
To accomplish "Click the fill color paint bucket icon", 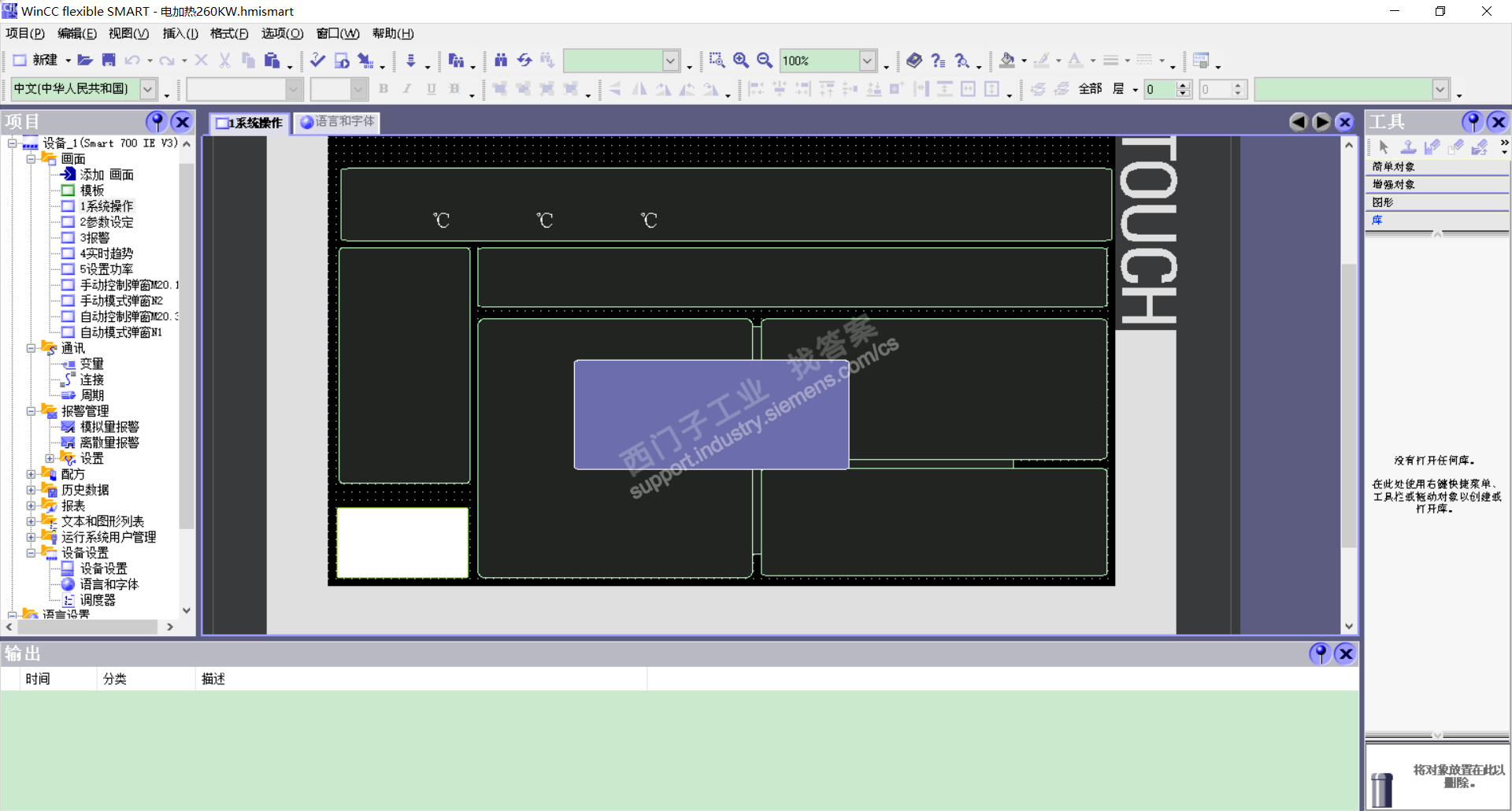I will pos(1007,60).
